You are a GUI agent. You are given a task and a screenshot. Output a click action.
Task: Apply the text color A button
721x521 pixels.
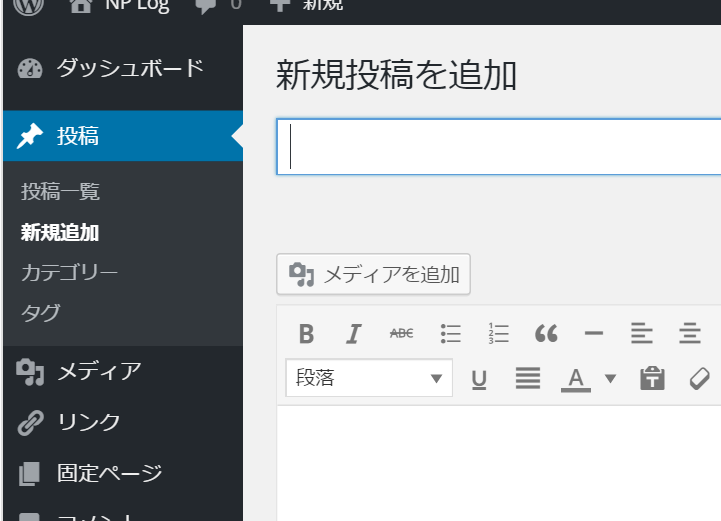click(x=576, y=379)
